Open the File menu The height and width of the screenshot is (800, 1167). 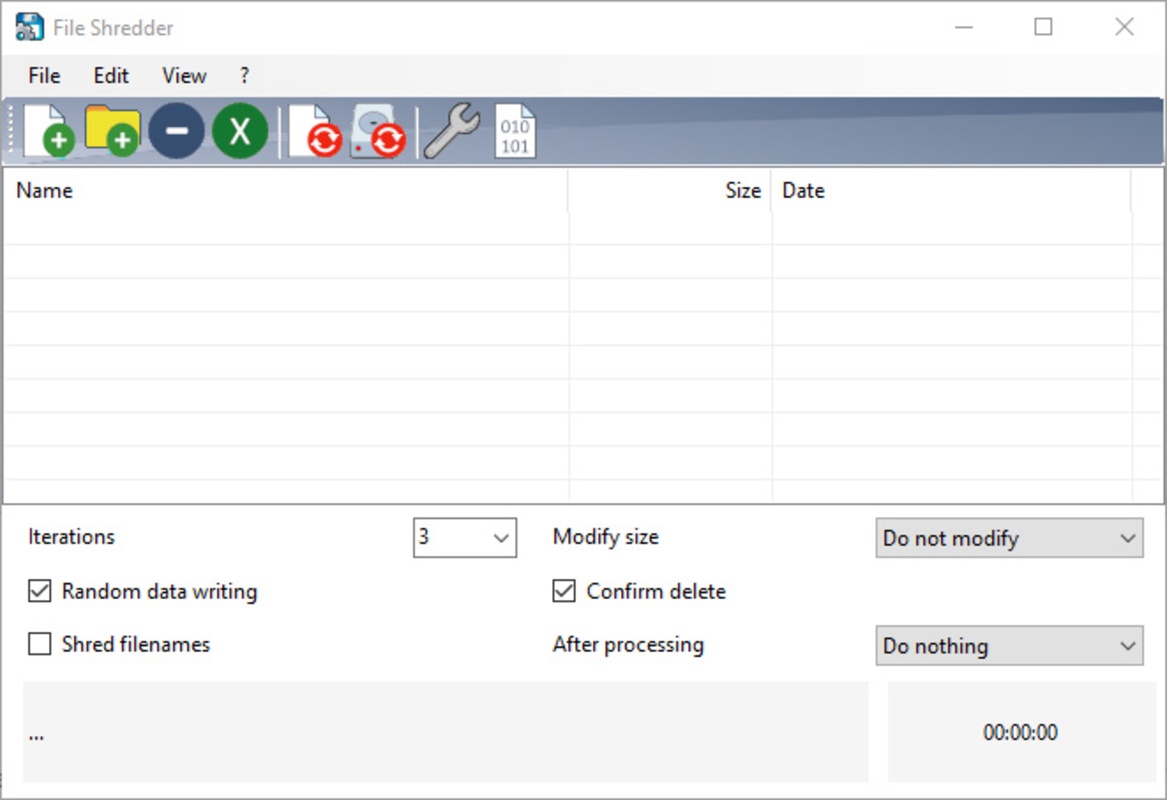[x=44, y=75]
